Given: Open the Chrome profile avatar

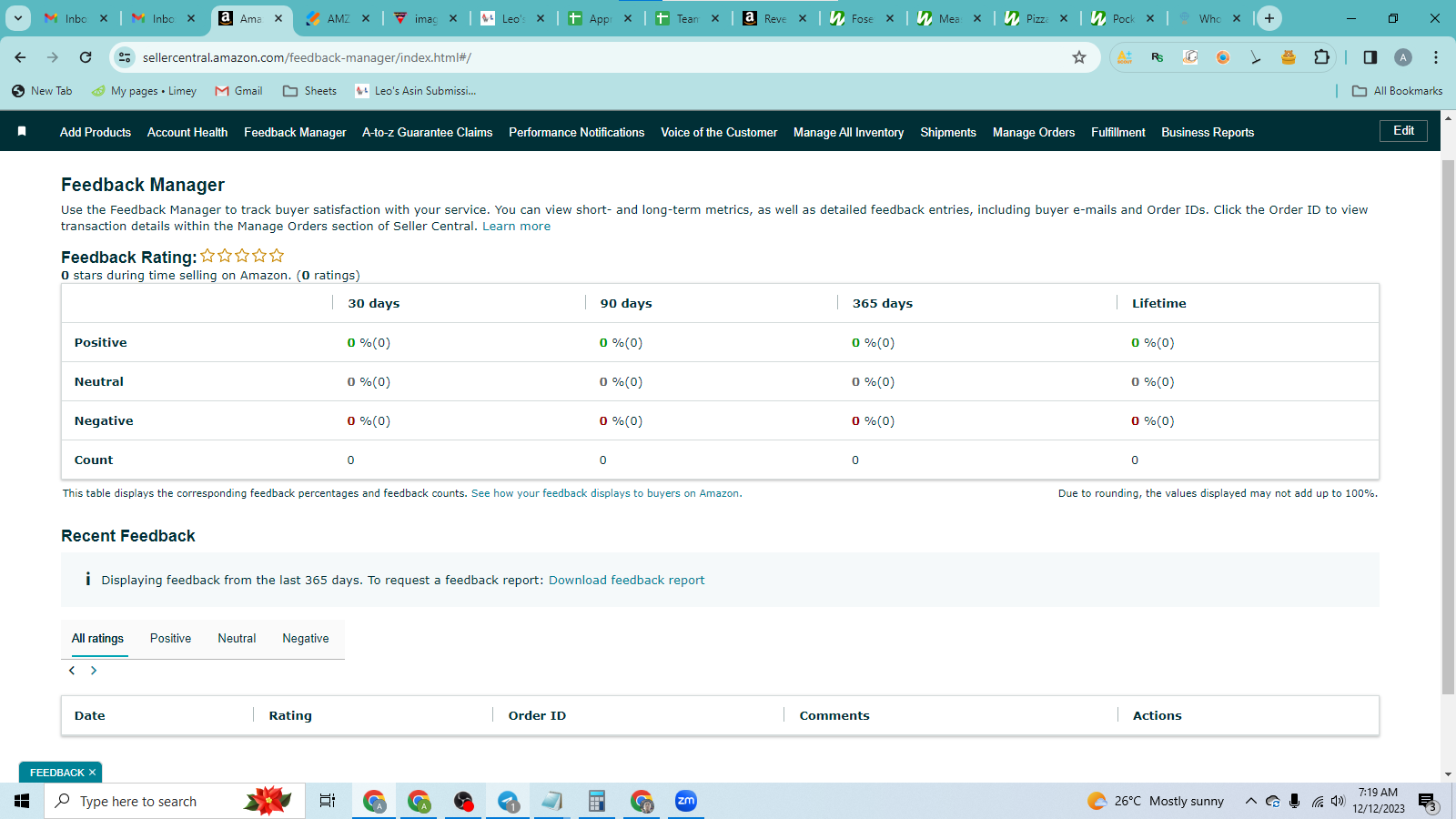Looking at the screenshot, I should [1403, 57].
